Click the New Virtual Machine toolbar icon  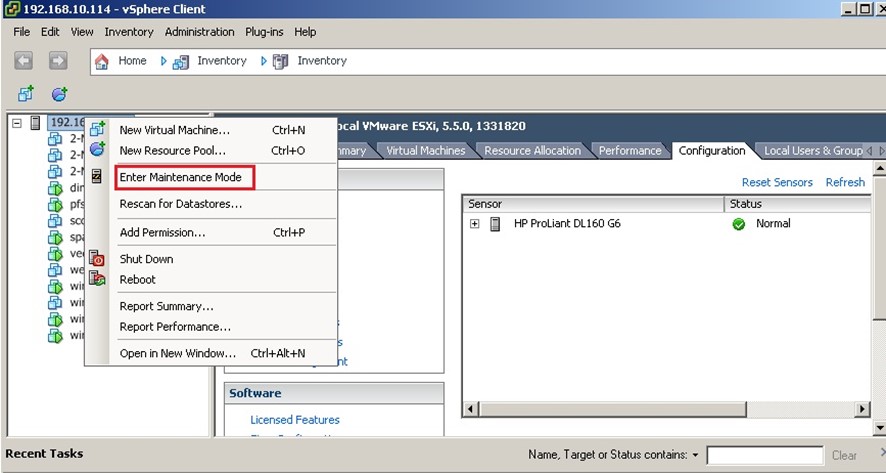tap(26, 94)
